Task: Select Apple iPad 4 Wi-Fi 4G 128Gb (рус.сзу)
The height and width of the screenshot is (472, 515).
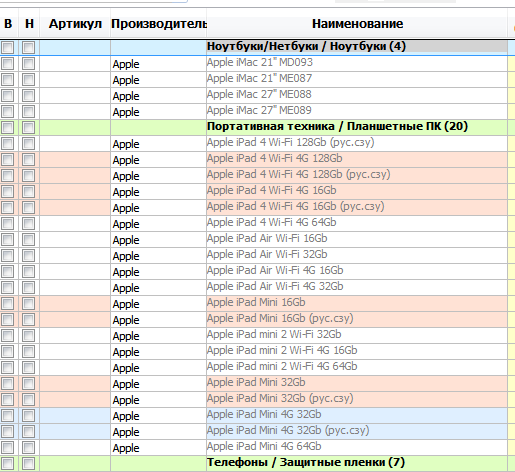Action: [x=357, y=175]
